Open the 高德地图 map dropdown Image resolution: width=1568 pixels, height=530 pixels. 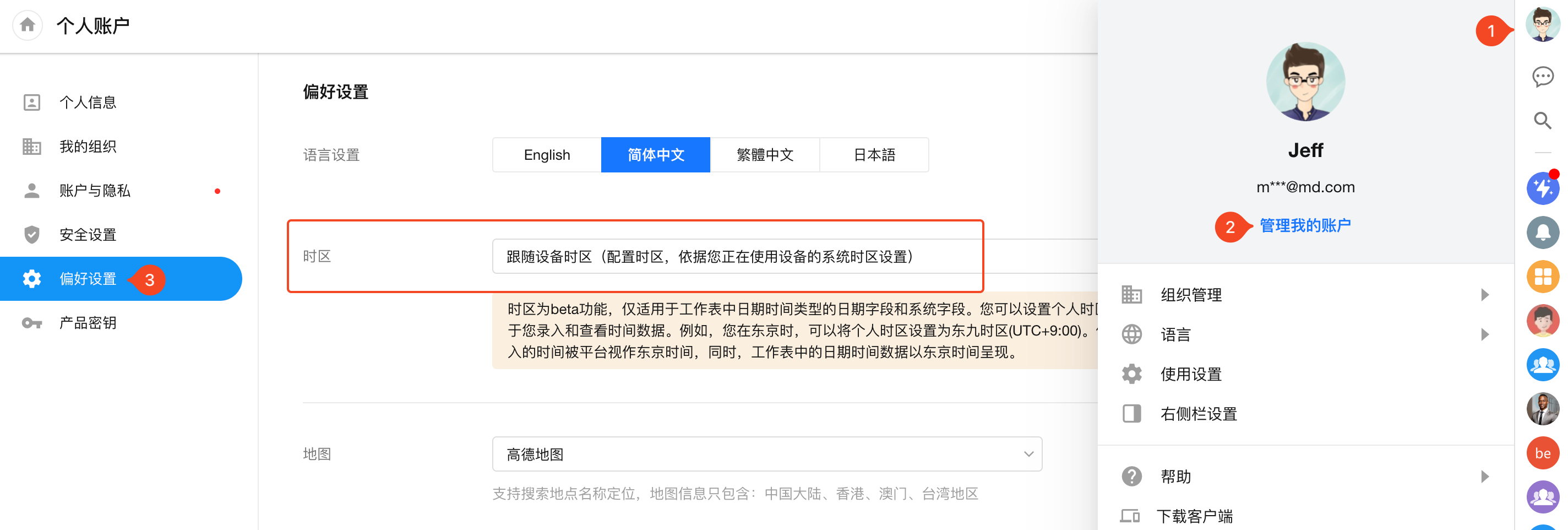click(x=766, y=454)
